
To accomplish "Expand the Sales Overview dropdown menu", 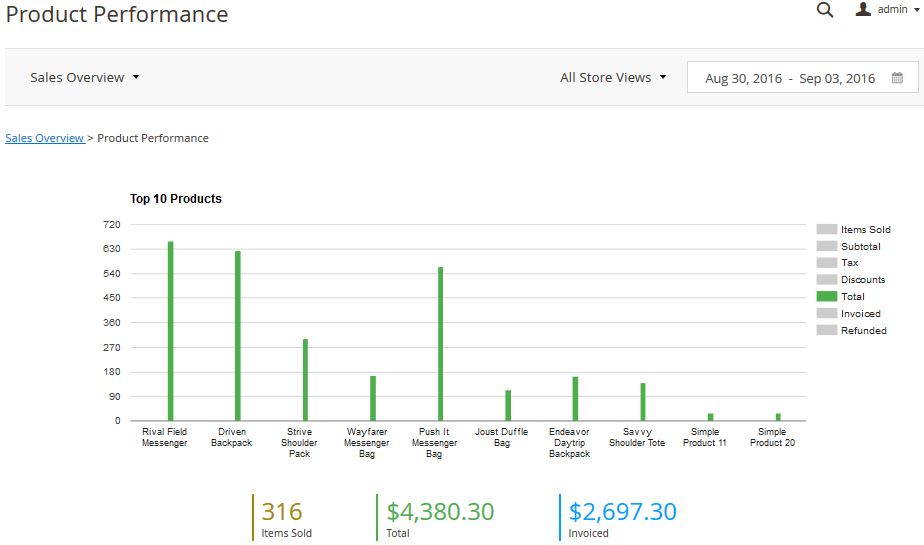I will 85,78.
